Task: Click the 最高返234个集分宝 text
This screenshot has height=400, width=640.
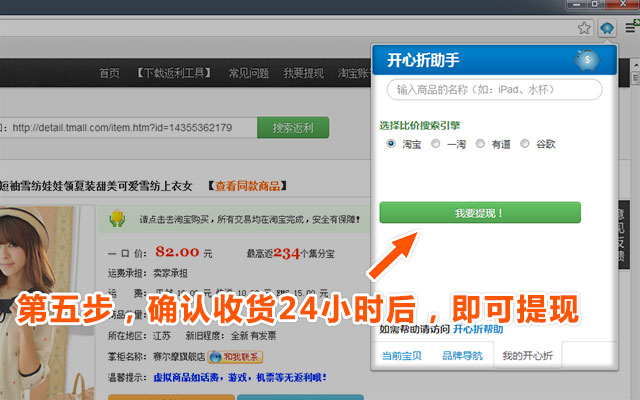Action: 290,253
